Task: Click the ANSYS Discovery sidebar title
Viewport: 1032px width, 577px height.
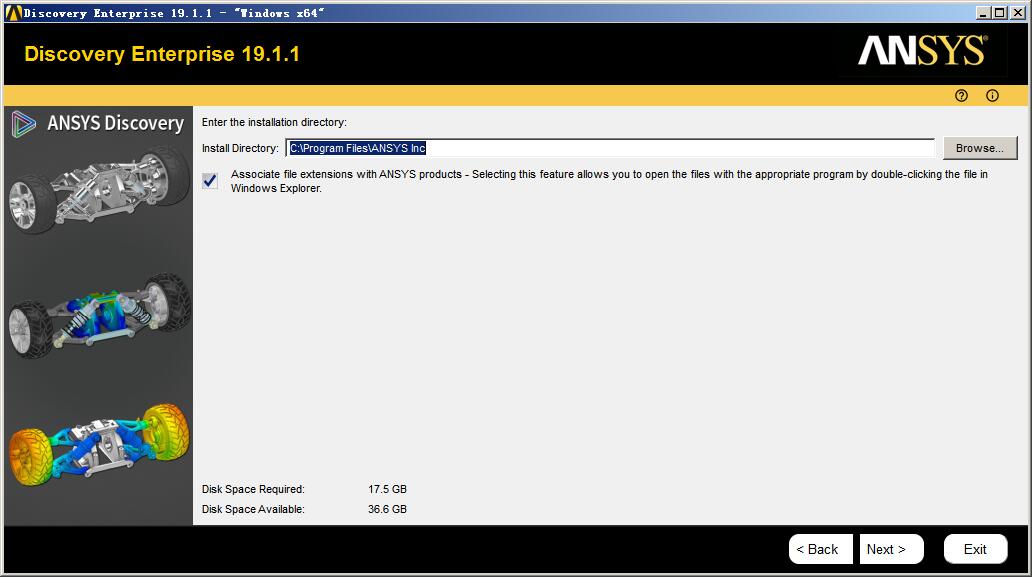Action: pos(116,123)
